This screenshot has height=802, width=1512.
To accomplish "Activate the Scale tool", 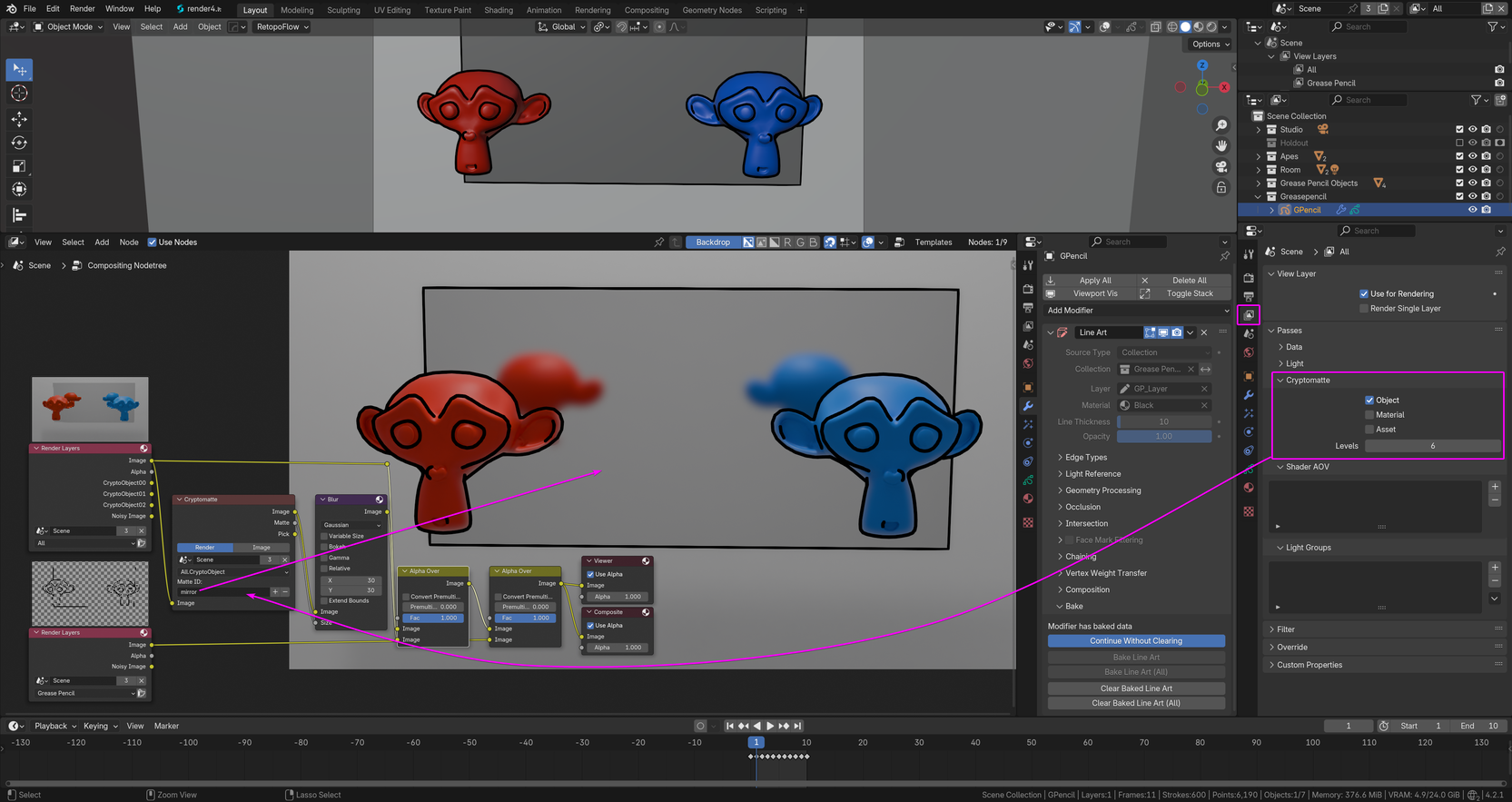I will (x=19, y=166).
